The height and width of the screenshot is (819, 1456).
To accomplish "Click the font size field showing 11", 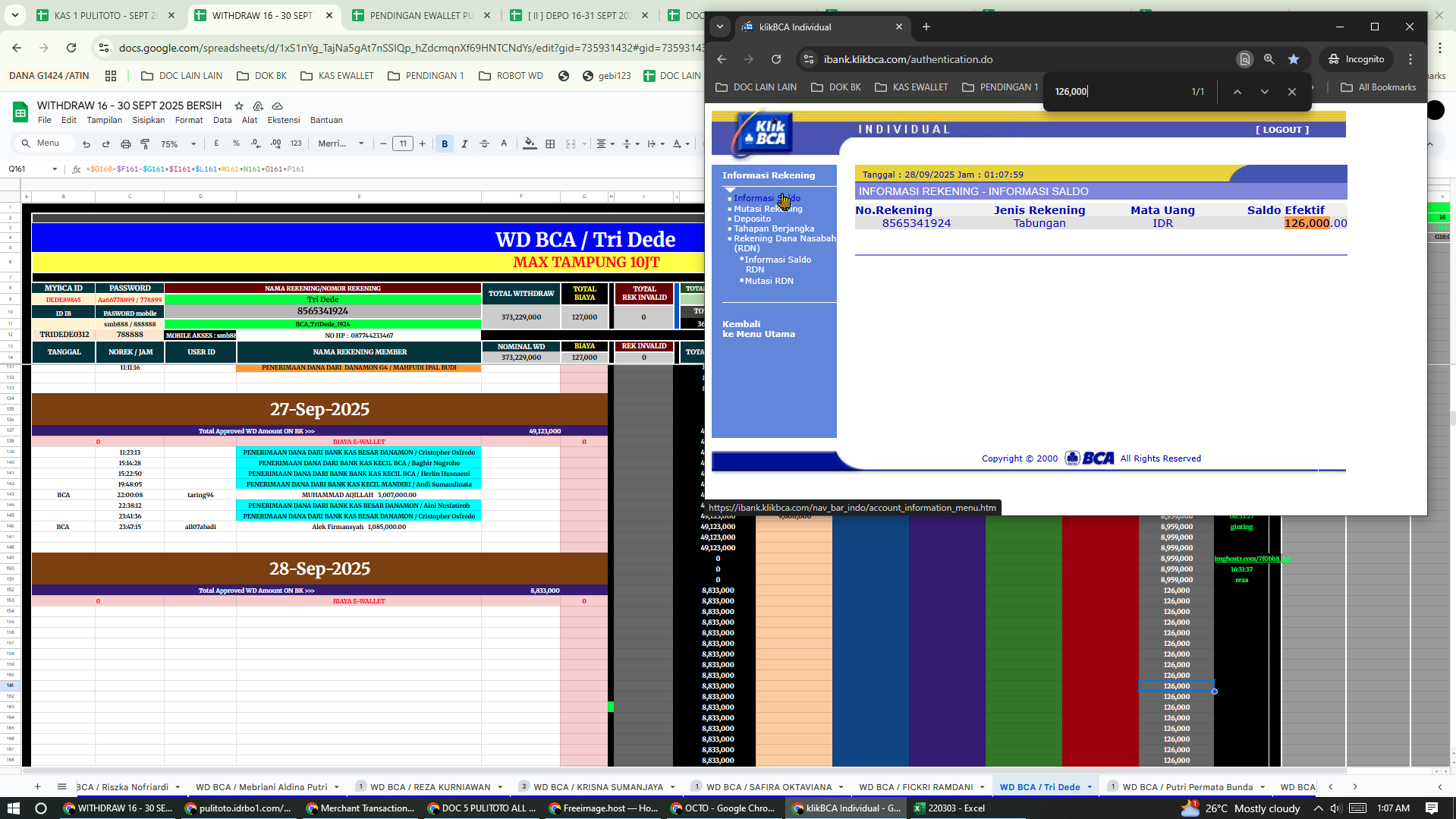I will point(403,143).
